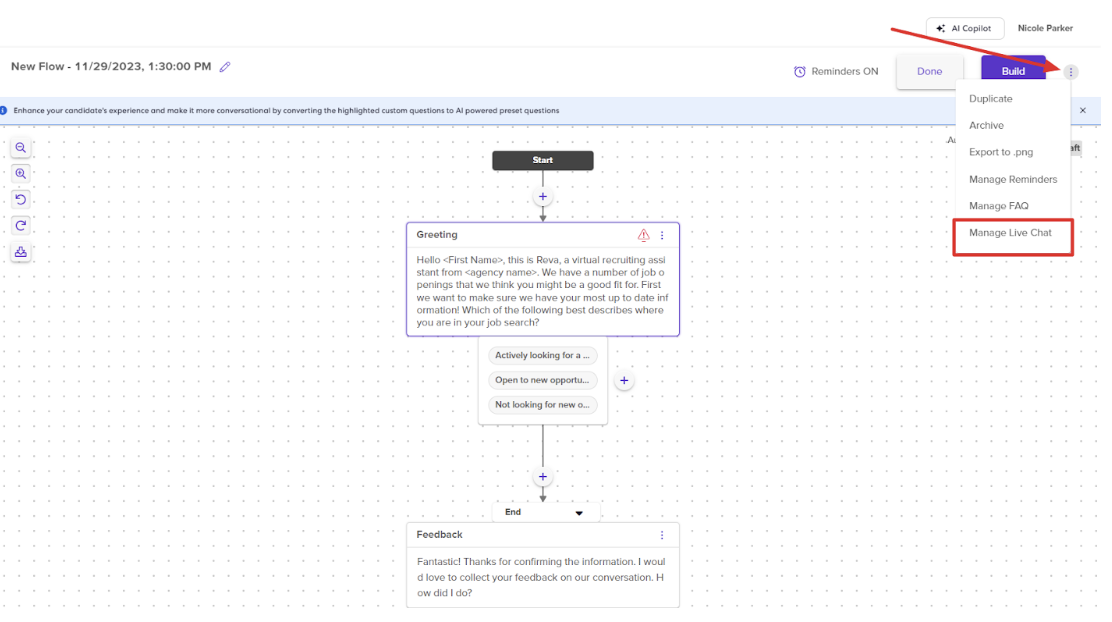
Task: Select 'Not looking for new o...' option
Action: point(543,405)
